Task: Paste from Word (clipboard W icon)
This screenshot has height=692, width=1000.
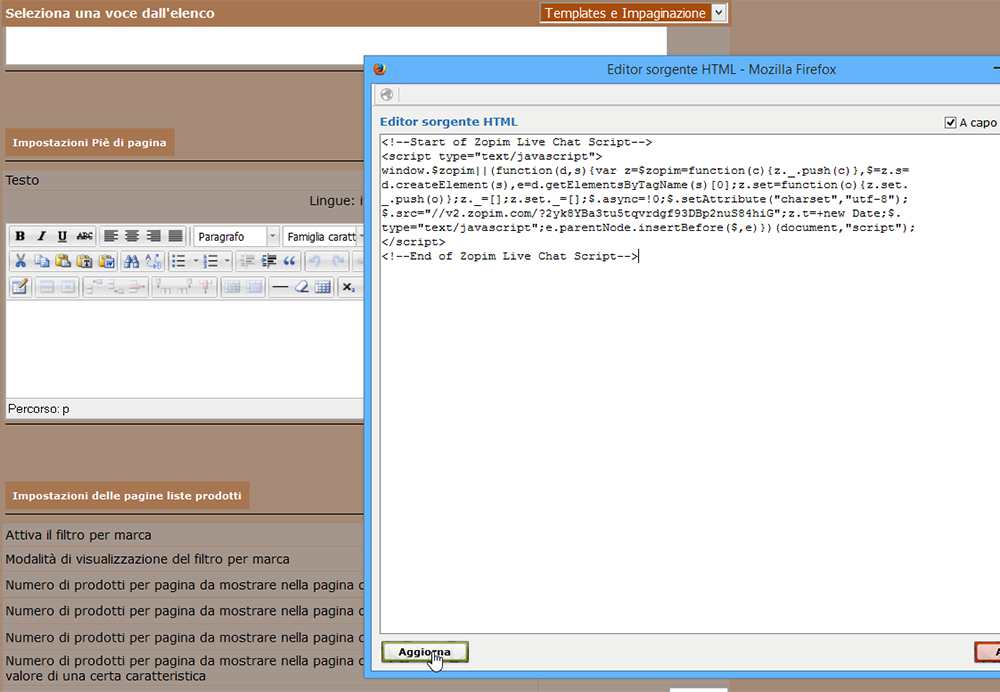Action: [x=107, y=261]
